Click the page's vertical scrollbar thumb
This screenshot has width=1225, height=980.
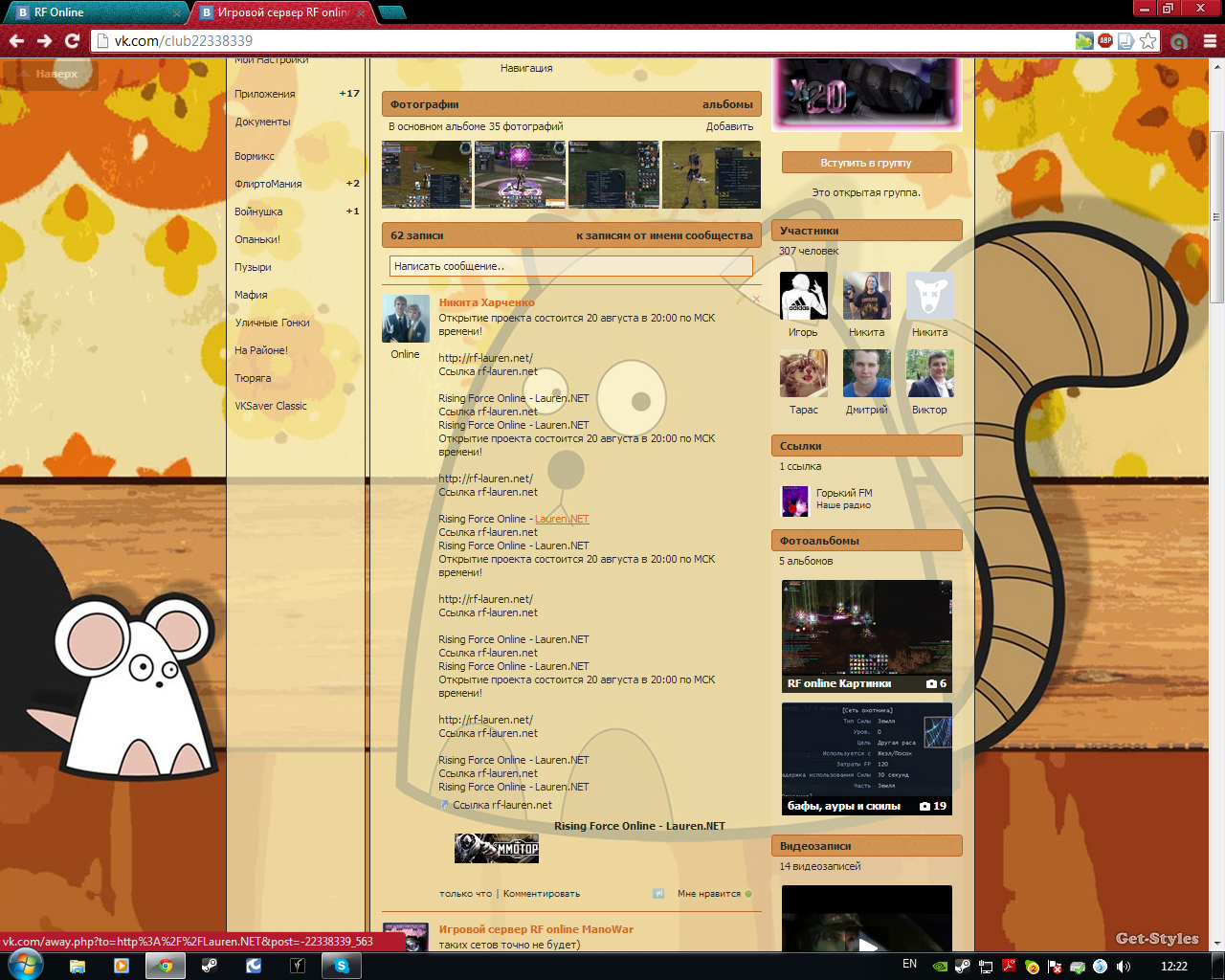[1217, 217]
